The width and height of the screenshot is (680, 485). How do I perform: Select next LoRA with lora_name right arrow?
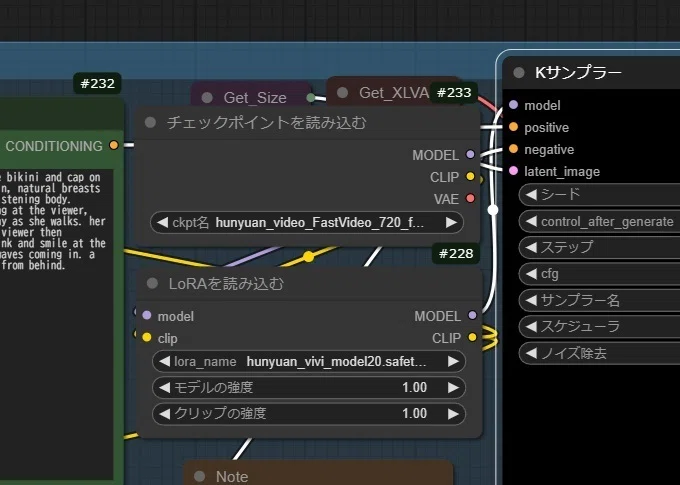click(x=453, y=361)
